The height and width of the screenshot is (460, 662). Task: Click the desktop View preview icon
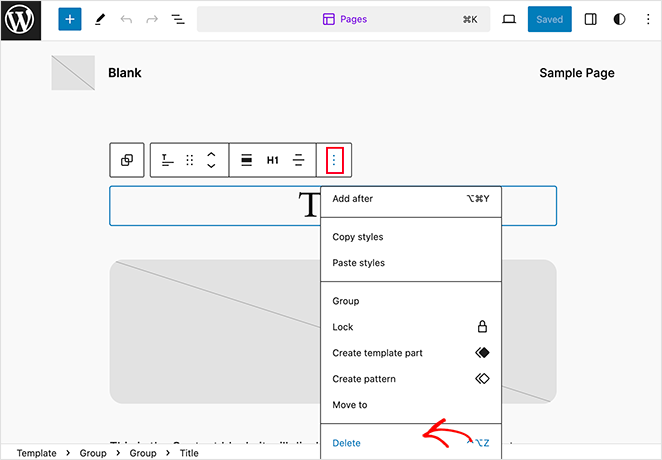tap(508, 19)
